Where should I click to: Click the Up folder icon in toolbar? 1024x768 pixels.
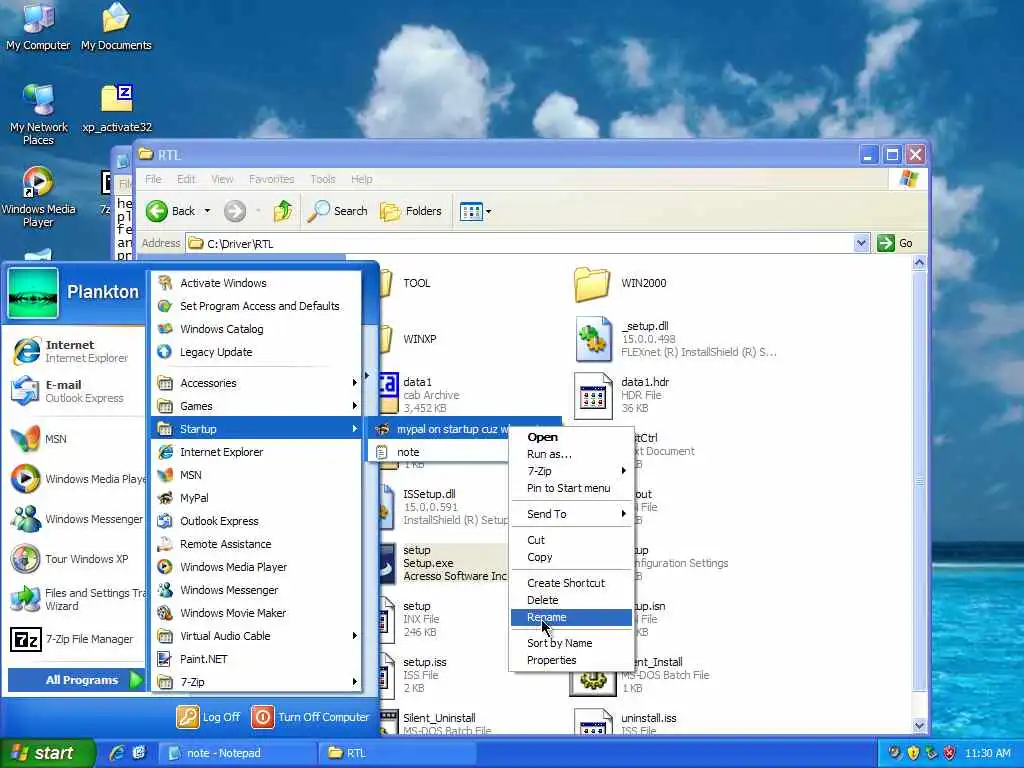(283, 211)
